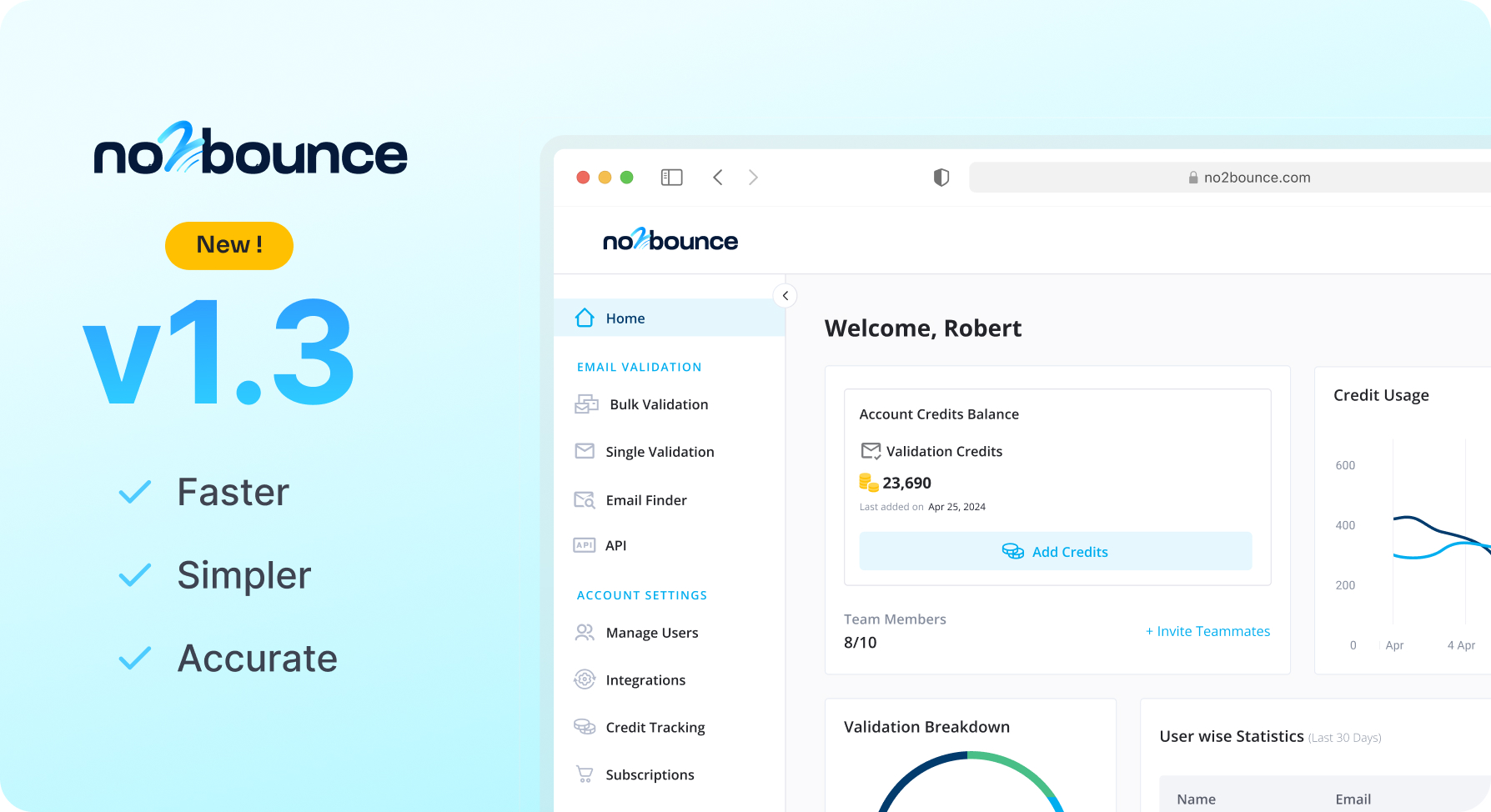
Task: Collapse the sidebar with chevron button
Action: (x=785, y=295)
